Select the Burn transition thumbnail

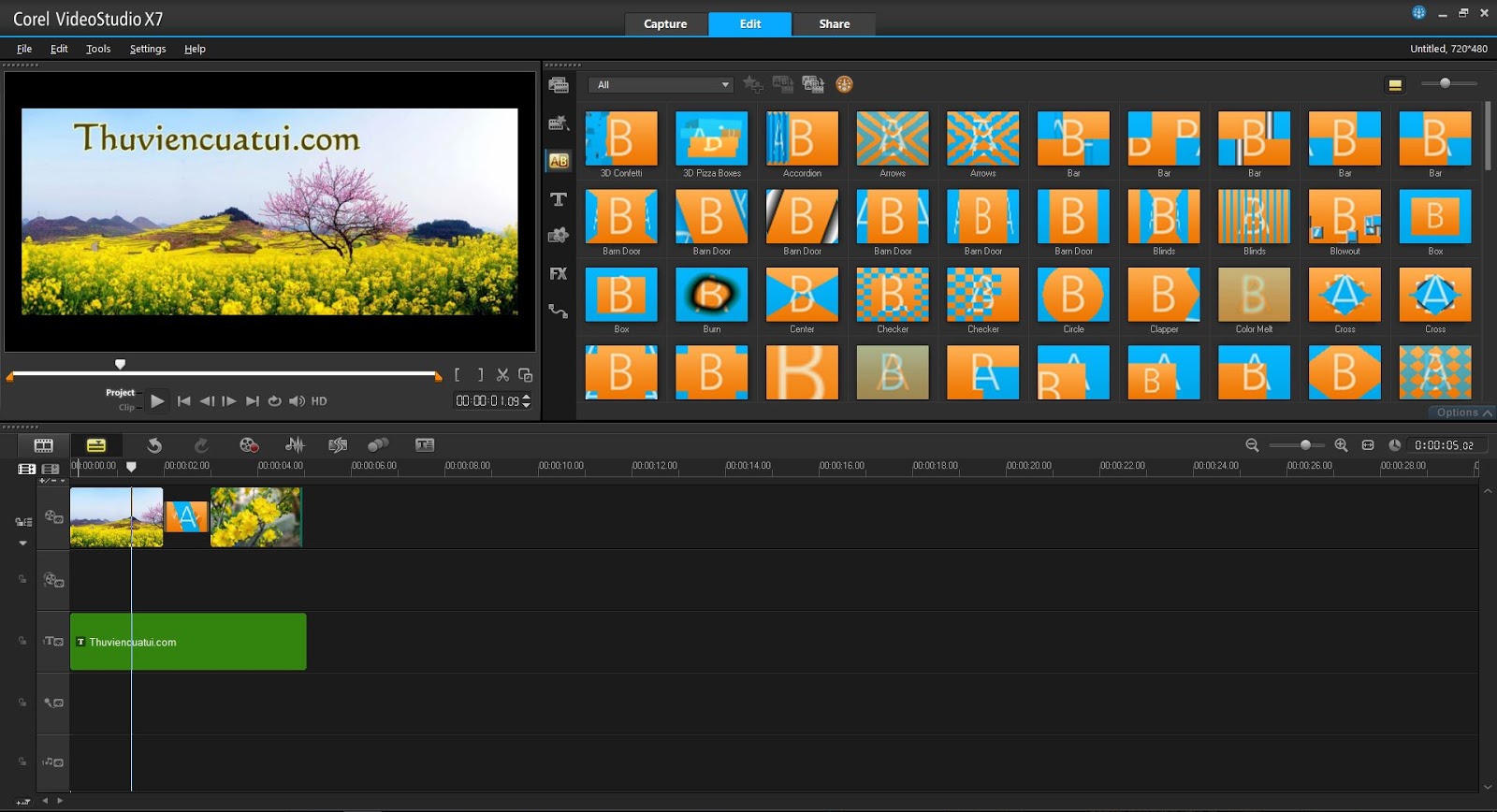711,295
